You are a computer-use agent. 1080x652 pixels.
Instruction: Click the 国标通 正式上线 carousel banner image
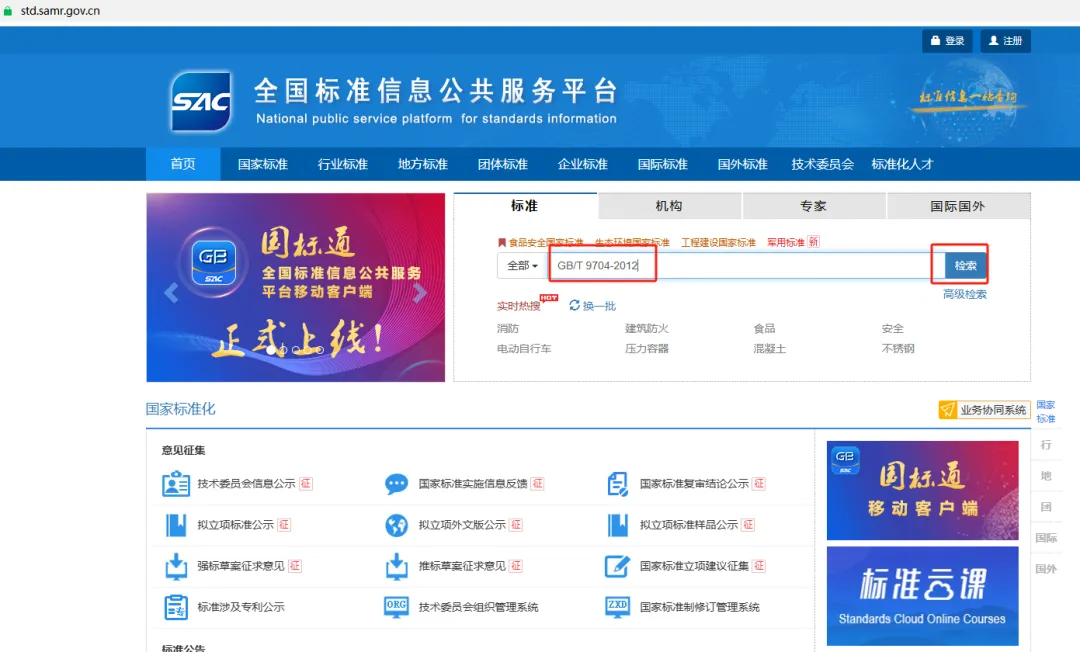pos(295,287)
